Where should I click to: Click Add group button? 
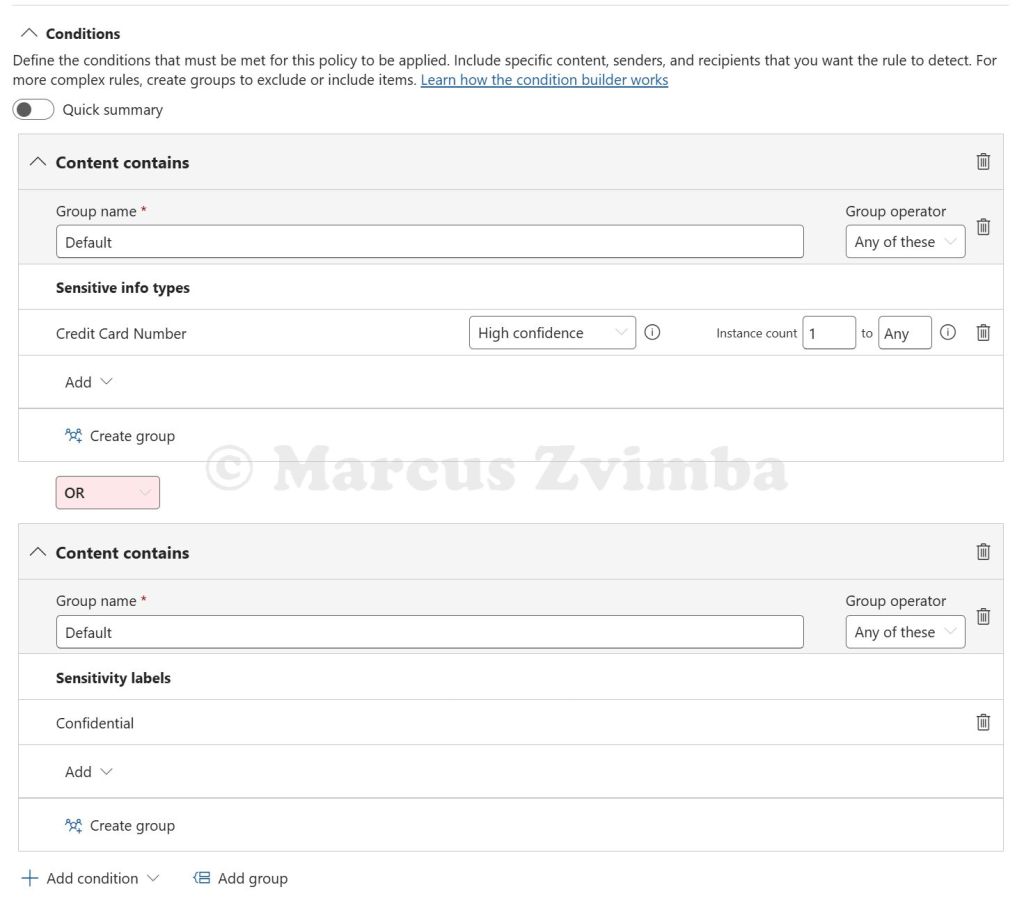(x=241, y=878)
